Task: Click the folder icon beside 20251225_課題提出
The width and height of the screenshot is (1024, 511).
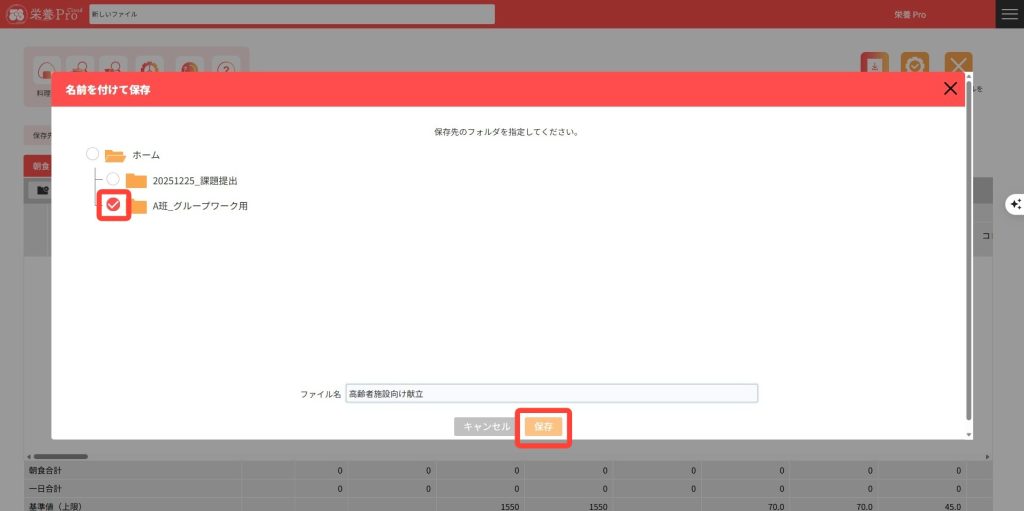Action: point(136,180)
